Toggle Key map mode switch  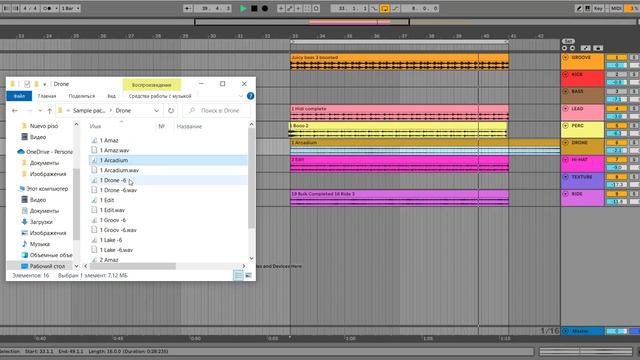click(x=598, y=8)
